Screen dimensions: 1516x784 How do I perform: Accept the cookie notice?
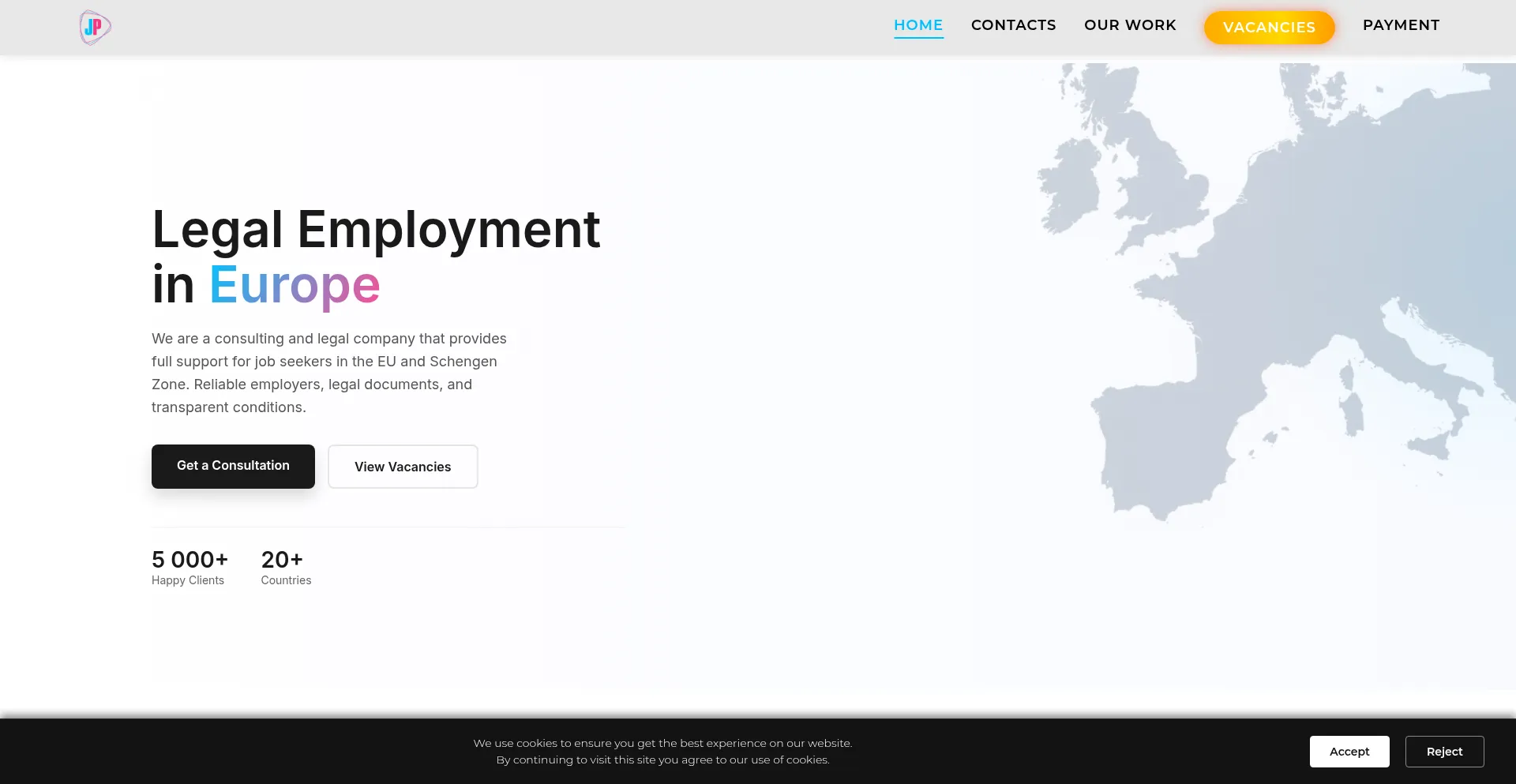(x=1349, y=752)
